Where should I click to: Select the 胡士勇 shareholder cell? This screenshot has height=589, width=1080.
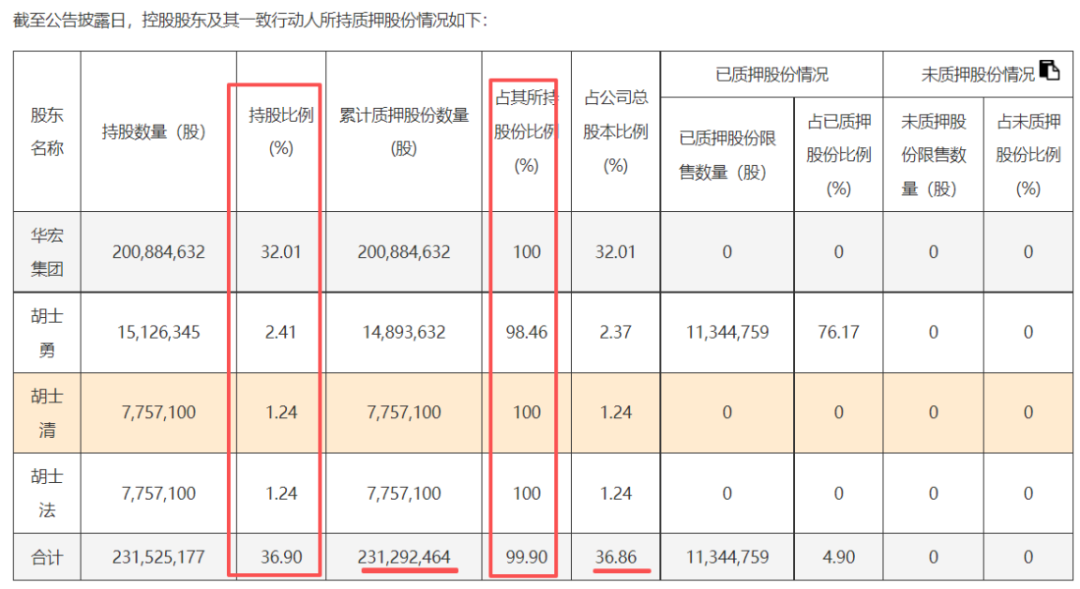click(x=47, y=333)
